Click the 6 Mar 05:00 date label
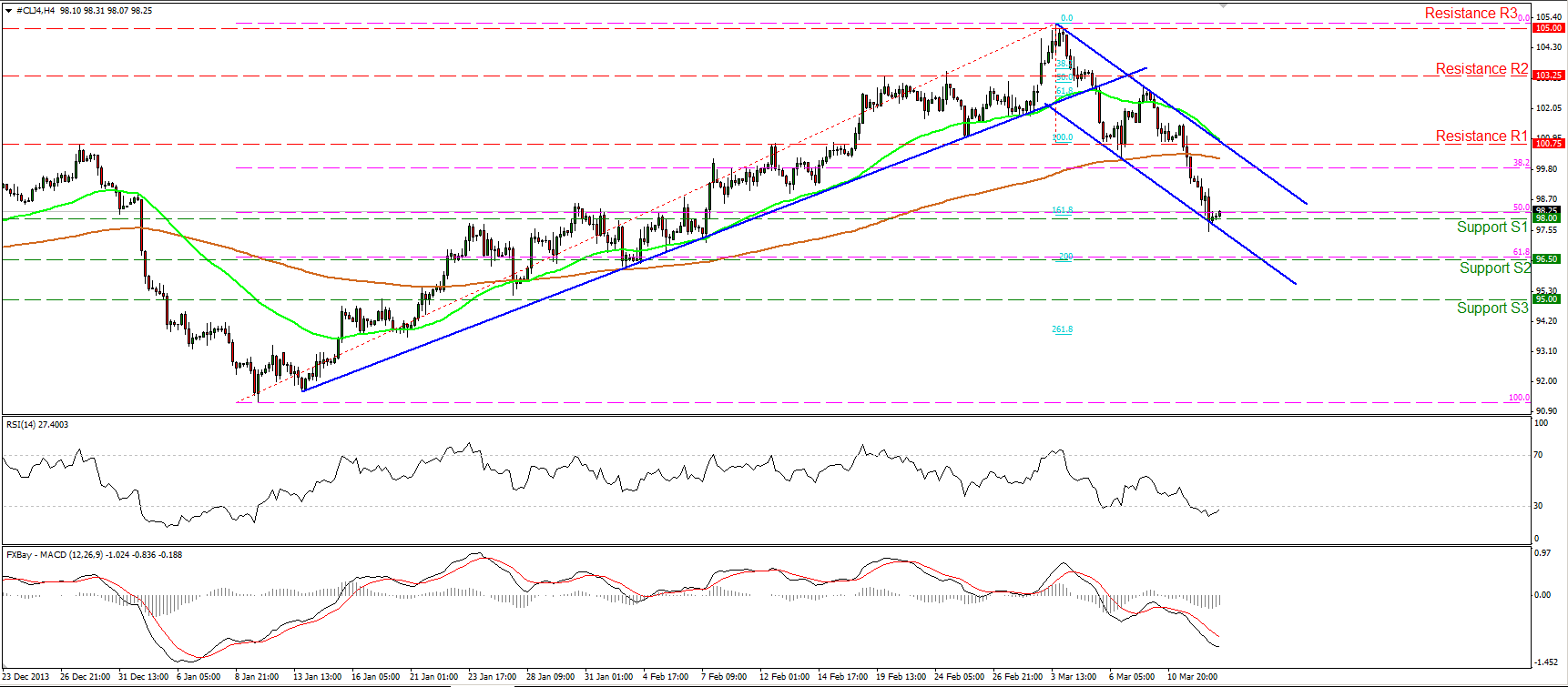The image size is (1568, 687). point(1132,677)
